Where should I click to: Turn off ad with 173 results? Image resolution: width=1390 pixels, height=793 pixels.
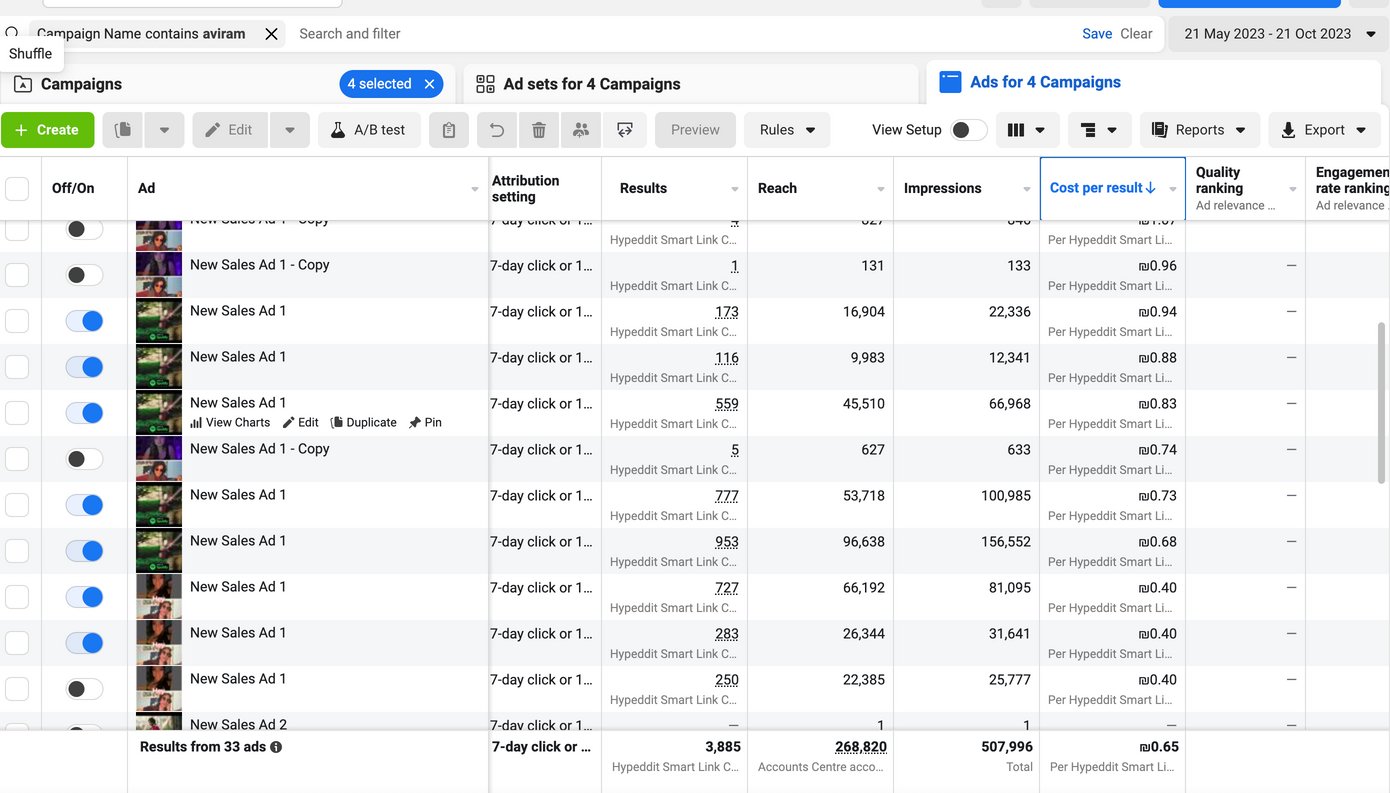[84, 321]
